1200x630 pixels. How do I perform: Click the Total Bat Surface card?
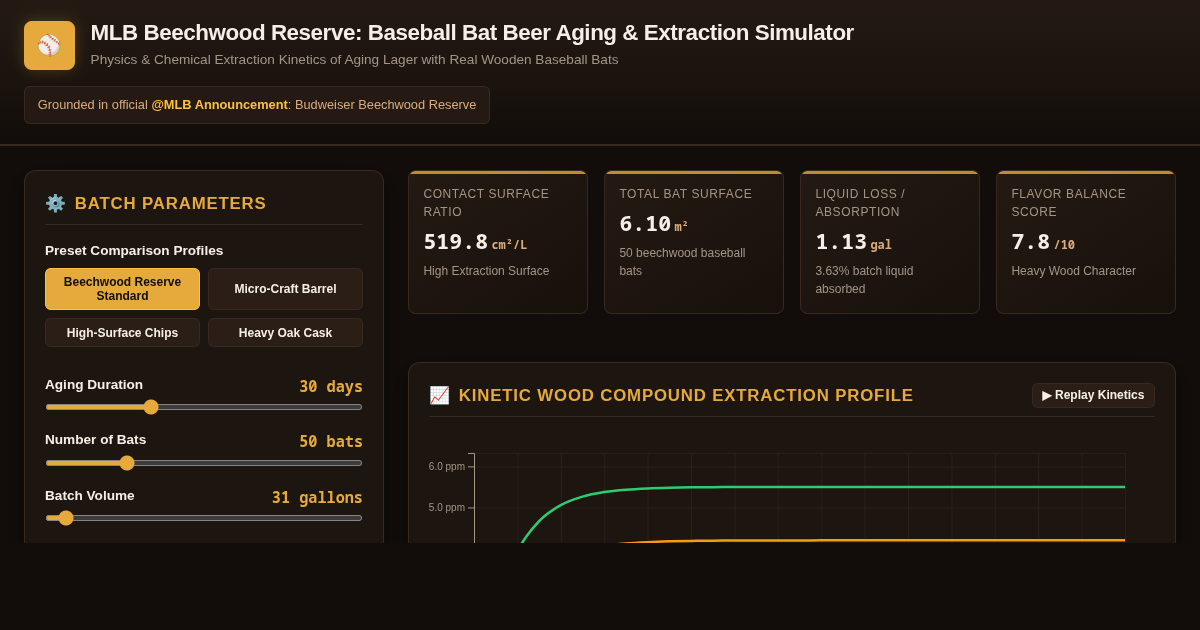pyautogui.click(x=694, y=242)
